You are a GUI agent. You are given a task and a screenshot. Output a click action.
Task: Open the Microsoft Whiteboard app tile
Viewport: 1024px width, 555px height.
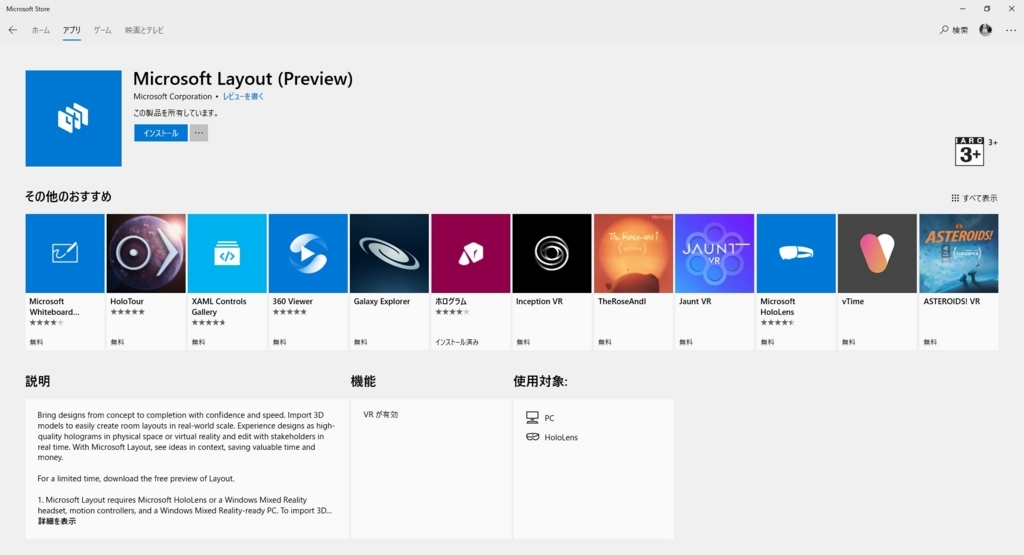coord(65,281)
